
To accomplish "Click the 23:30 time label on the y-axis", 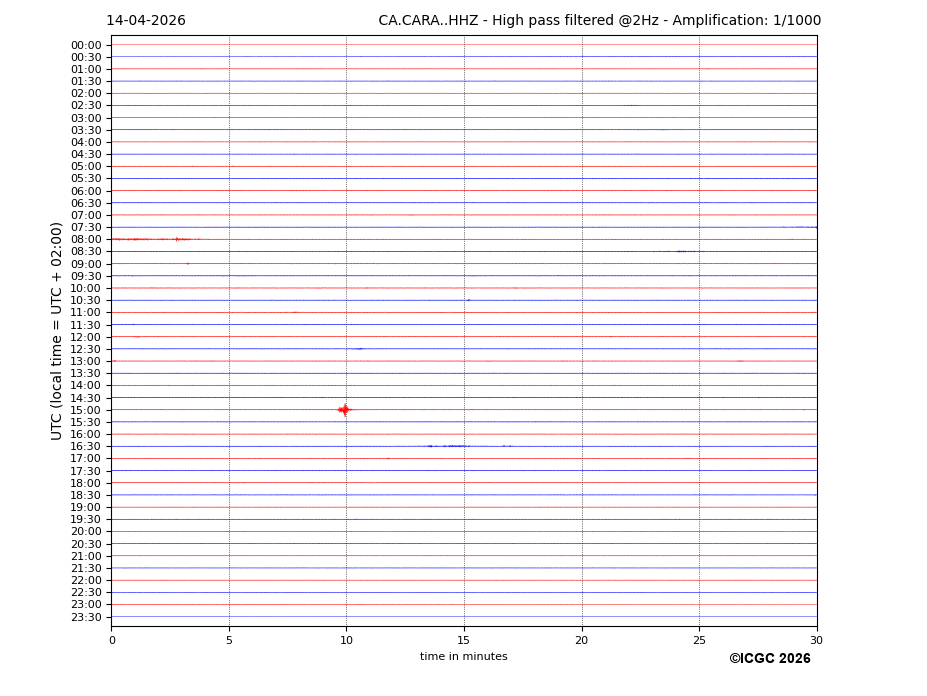I will [86, 617].
